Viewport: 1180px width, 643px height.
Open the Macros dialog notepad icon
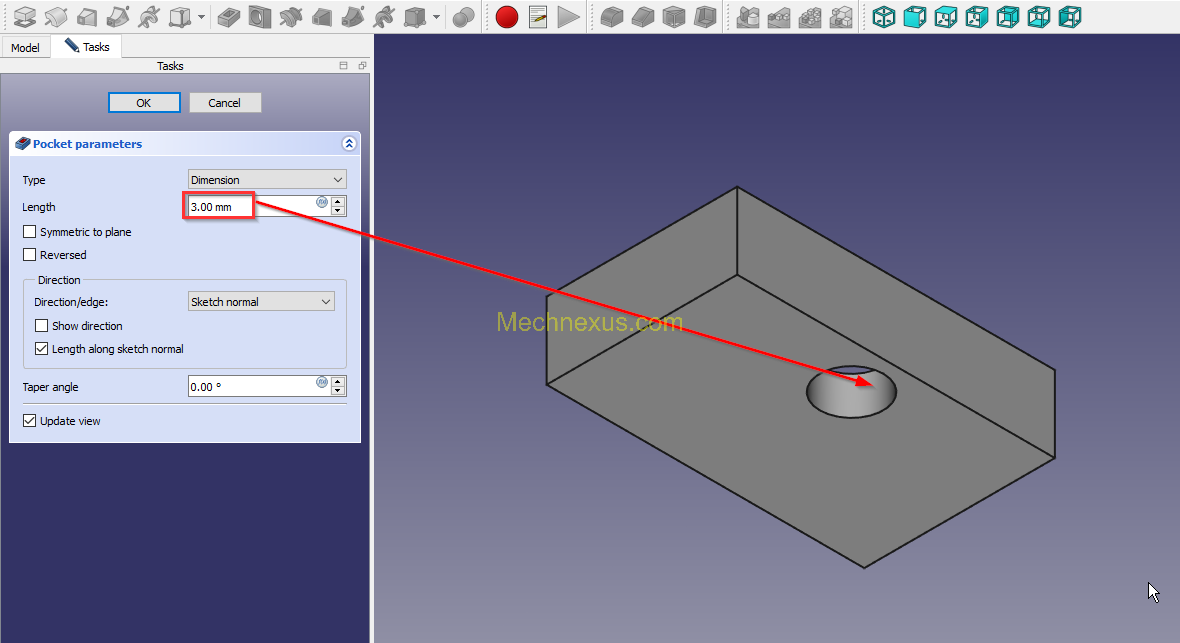(538, 17)
